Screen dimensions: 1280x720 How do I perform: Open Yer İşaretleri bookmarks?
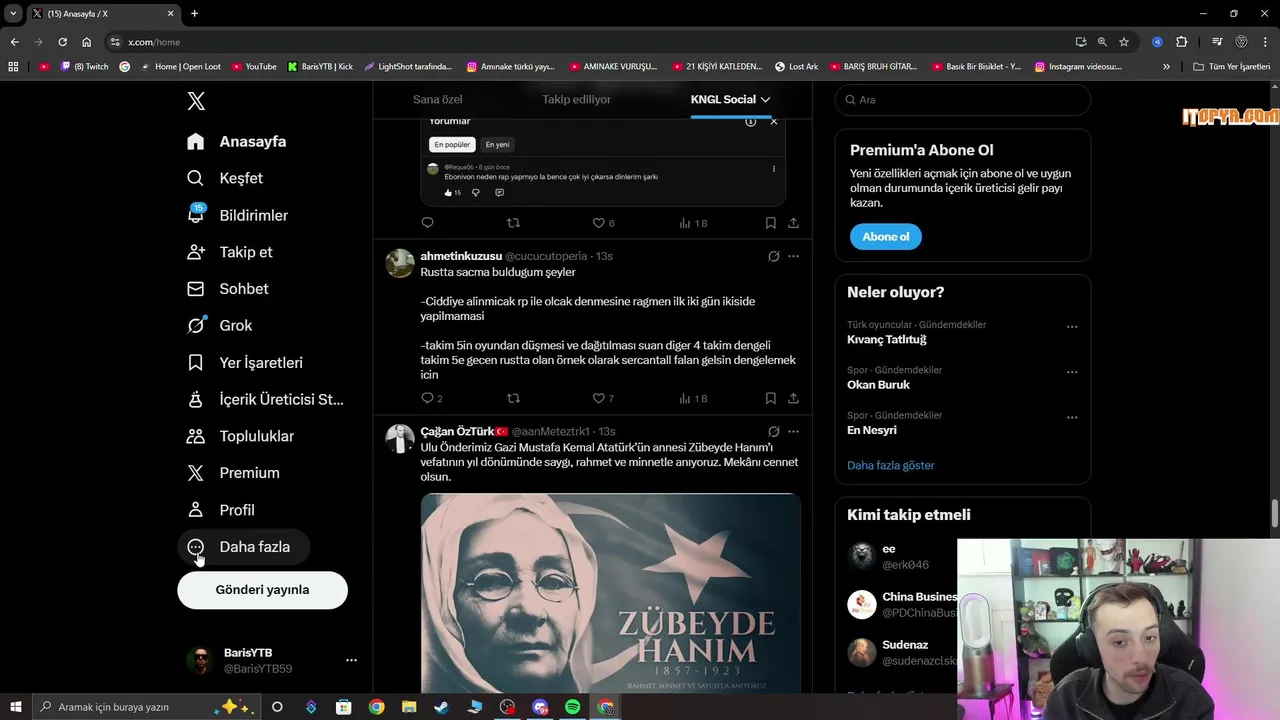click(245, 363)
